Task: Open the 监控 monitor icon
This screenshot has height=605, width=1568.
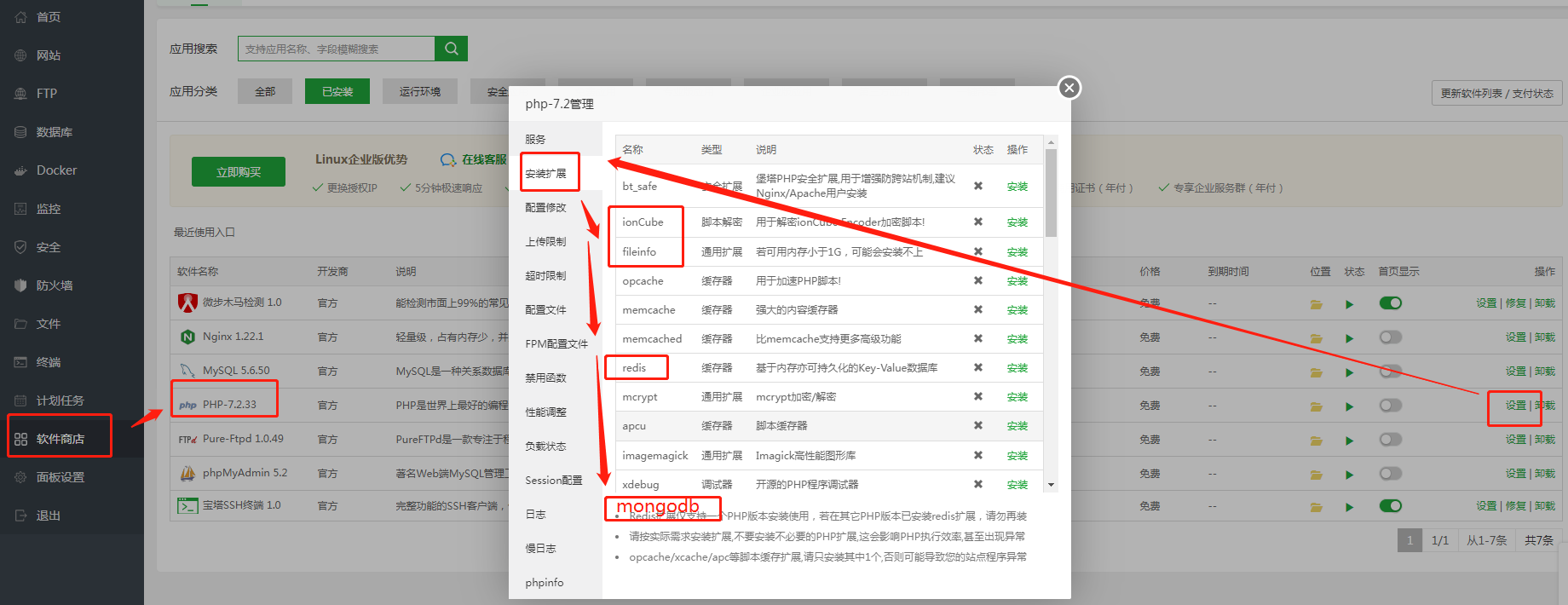Action: (20, 209)
